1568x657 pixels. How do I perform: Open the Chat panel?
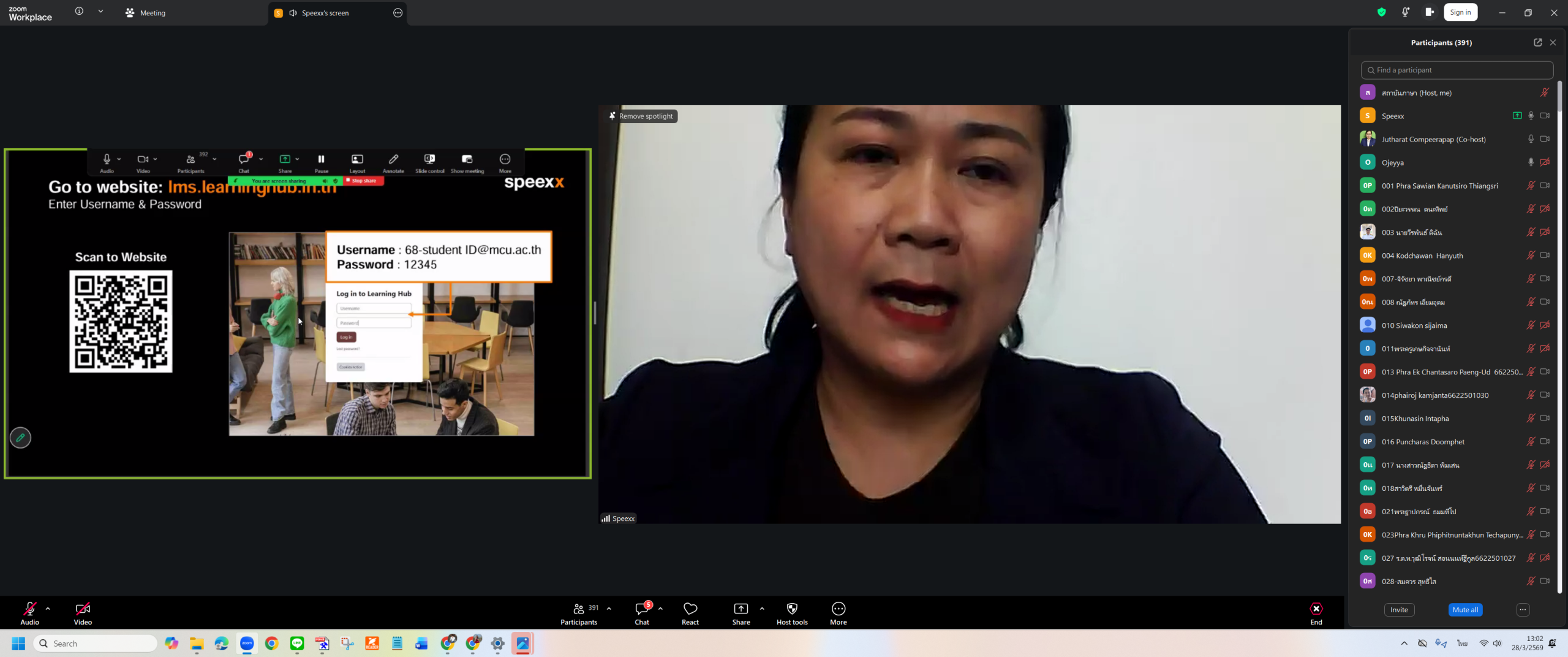[x=641, y=612]
